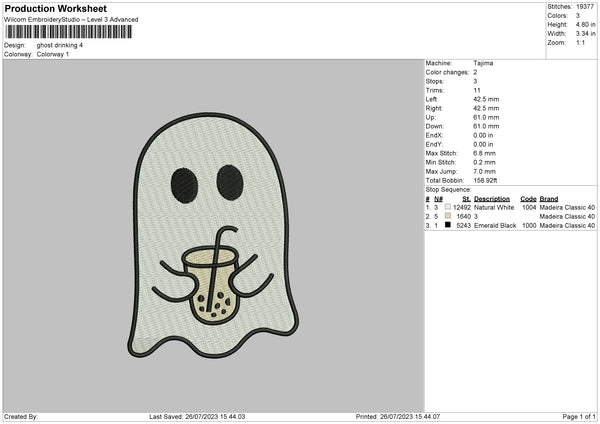Image resolution: width=600 pixels, height=424 pixels.
Task: Click the Total Bobbin value '158.92ft'
Action: click(485, 181)
